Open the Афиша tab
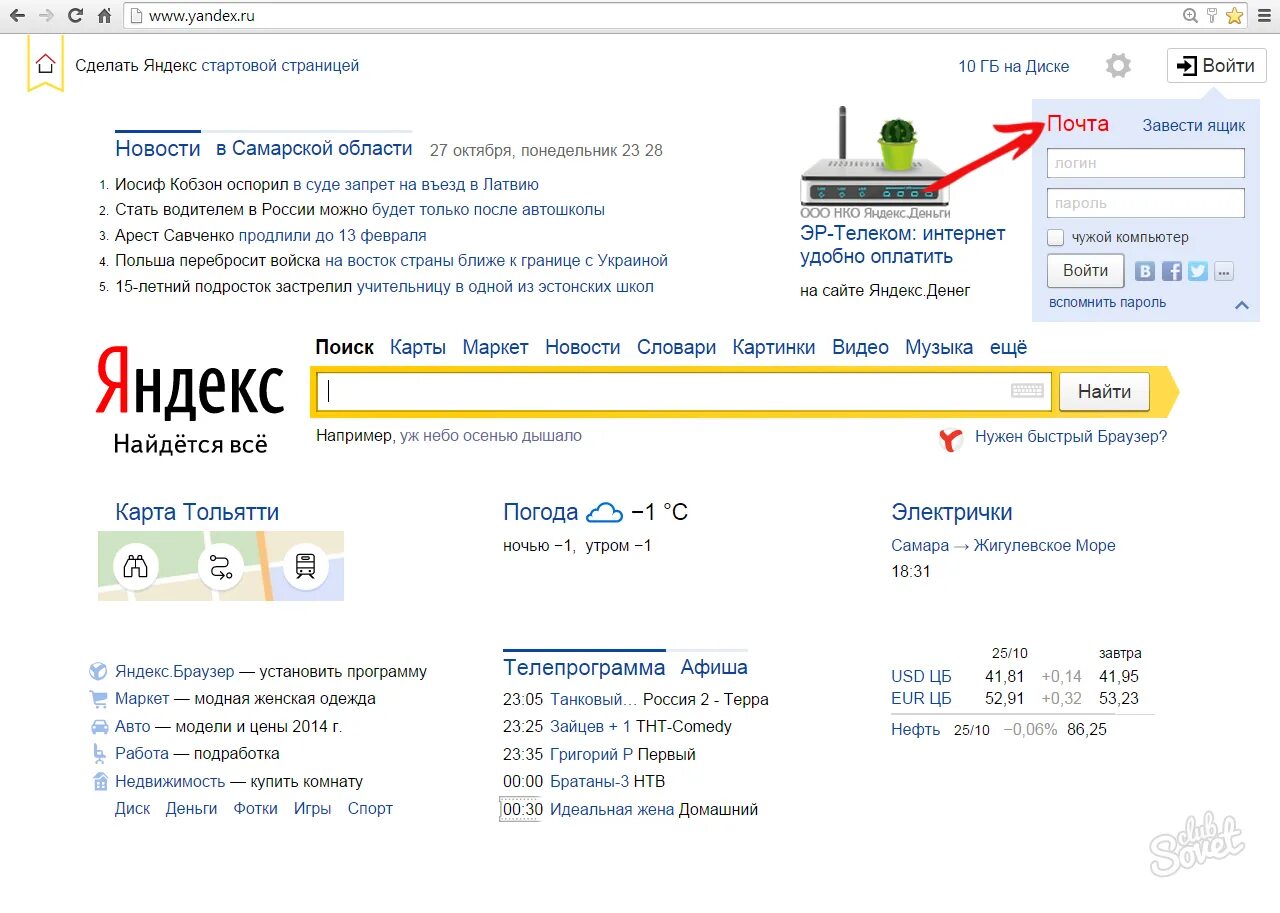Viewport: 1280px width, 913px height. tap(714, 667)
